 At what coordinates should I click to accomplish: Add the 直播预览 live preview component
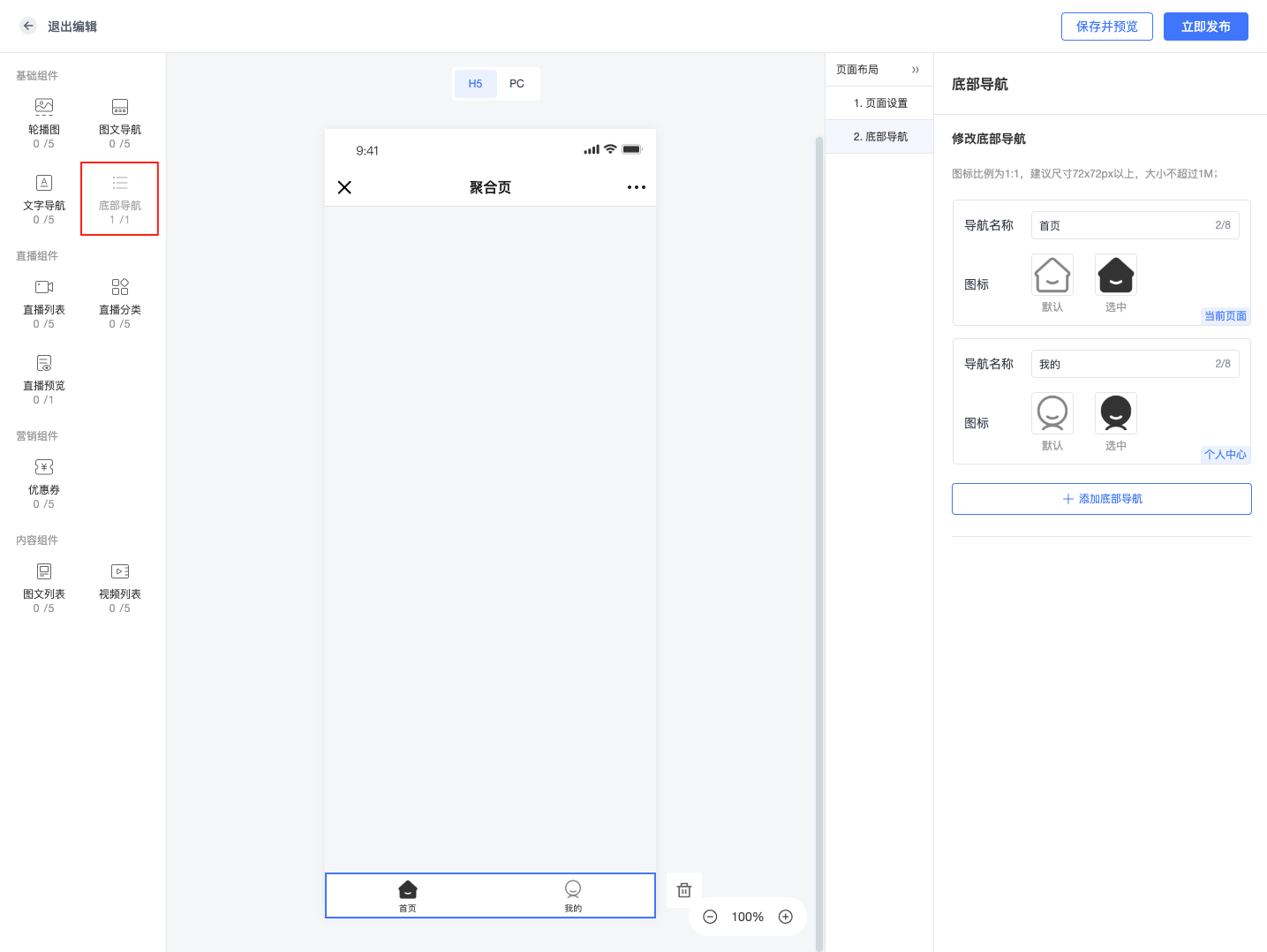(44, 379)
